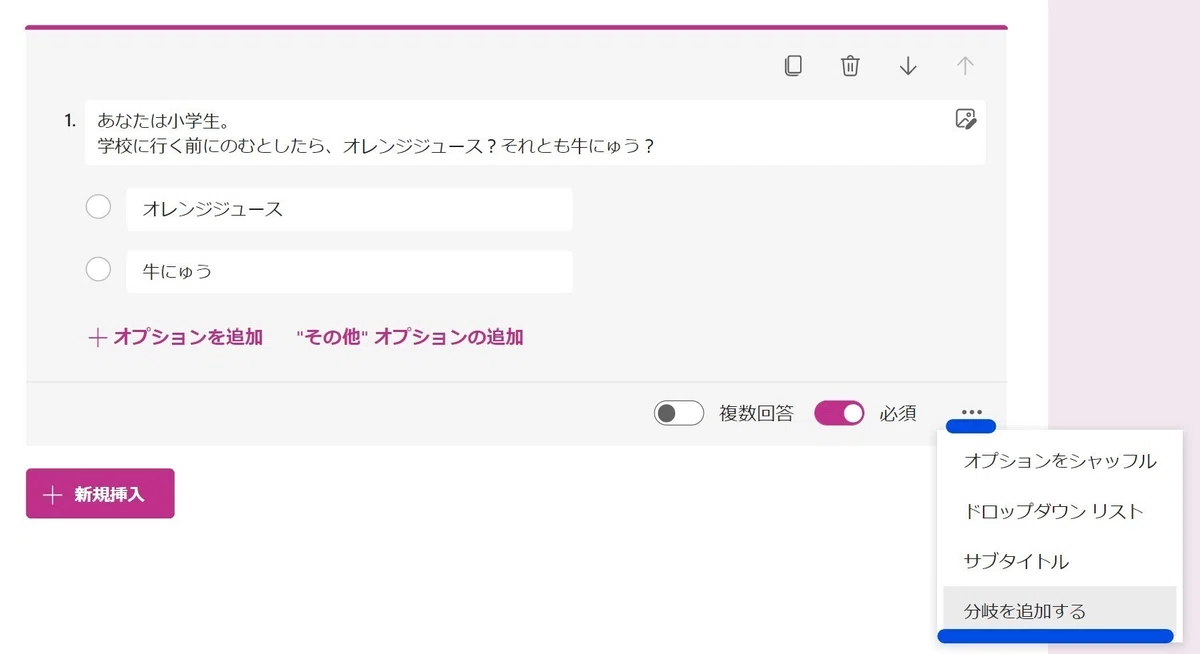The height and width of the screenshot is (654, 1200).
Task: Choose サブタイトル from the menu
Action: [1060, 561]
